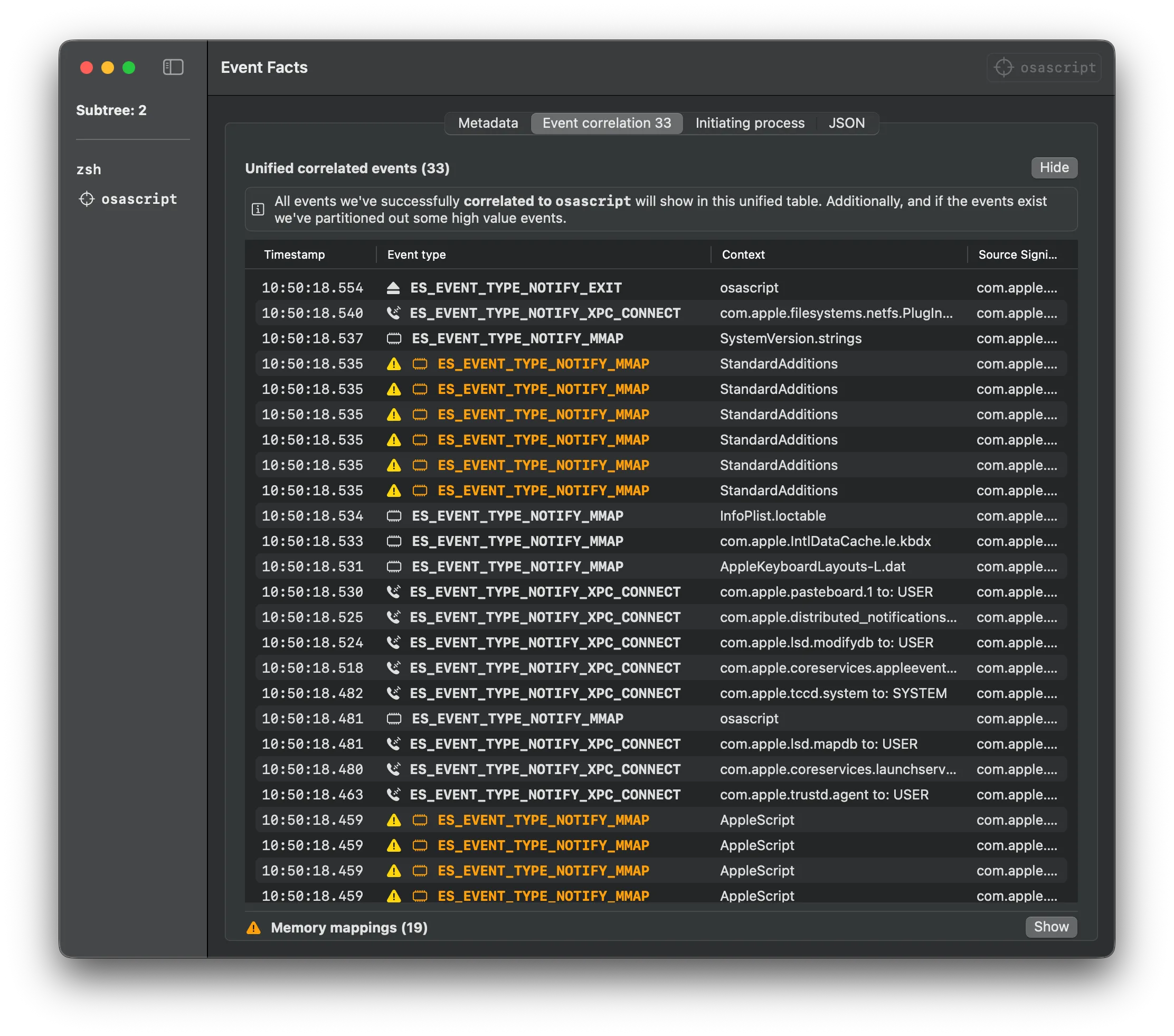The width and height of the screenshot is (1174, 1036).
Task: Sort by Timestamp column header
Action: point(294,255)
